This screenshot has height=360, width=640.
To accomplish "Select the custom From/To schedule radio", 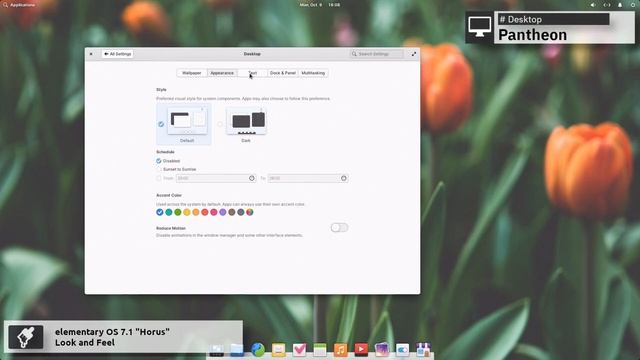I will (x=159, y=178).
